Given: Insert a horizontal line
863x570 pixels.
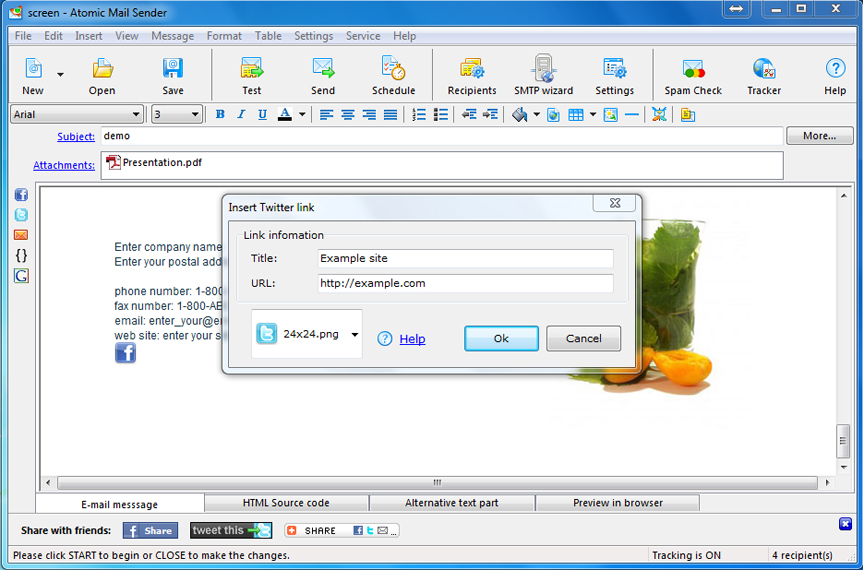Looking at the screenshot, I should tap(632, 114).
